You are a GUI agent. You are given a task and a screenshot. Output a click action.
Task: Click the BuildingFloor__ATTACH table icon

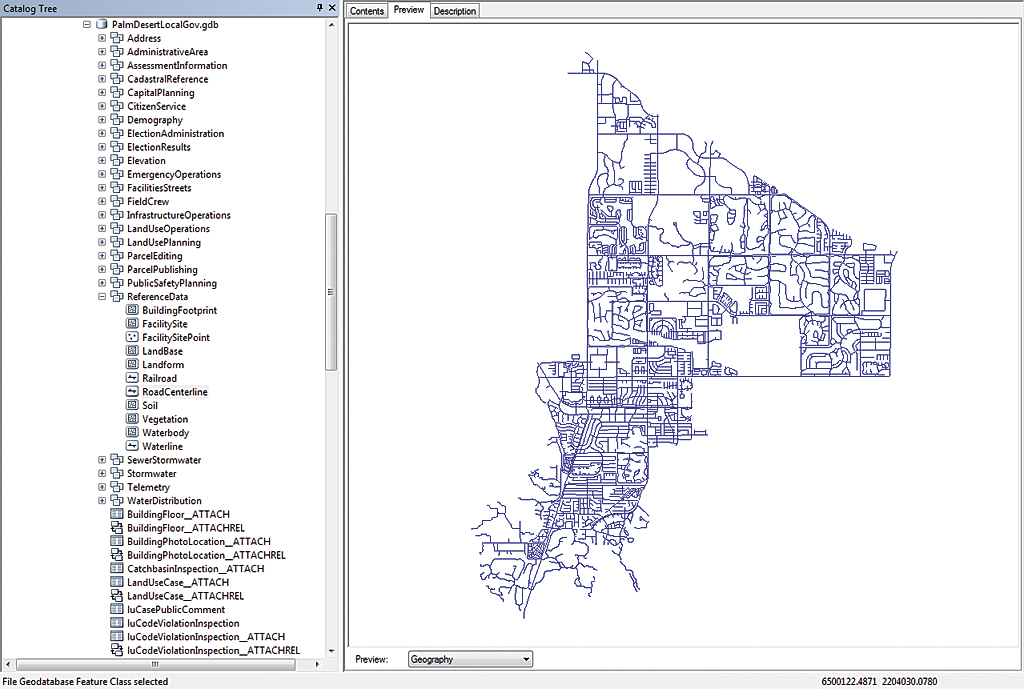(117, 514)
